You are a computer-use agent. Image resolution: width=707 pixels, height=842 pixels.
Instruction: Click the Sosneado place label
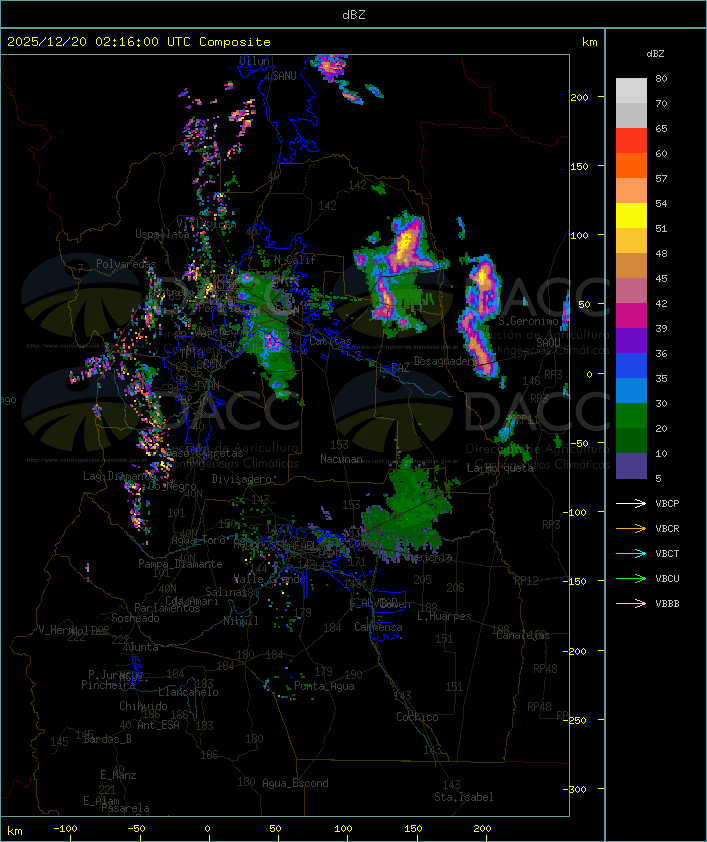[x=135, y=618]
